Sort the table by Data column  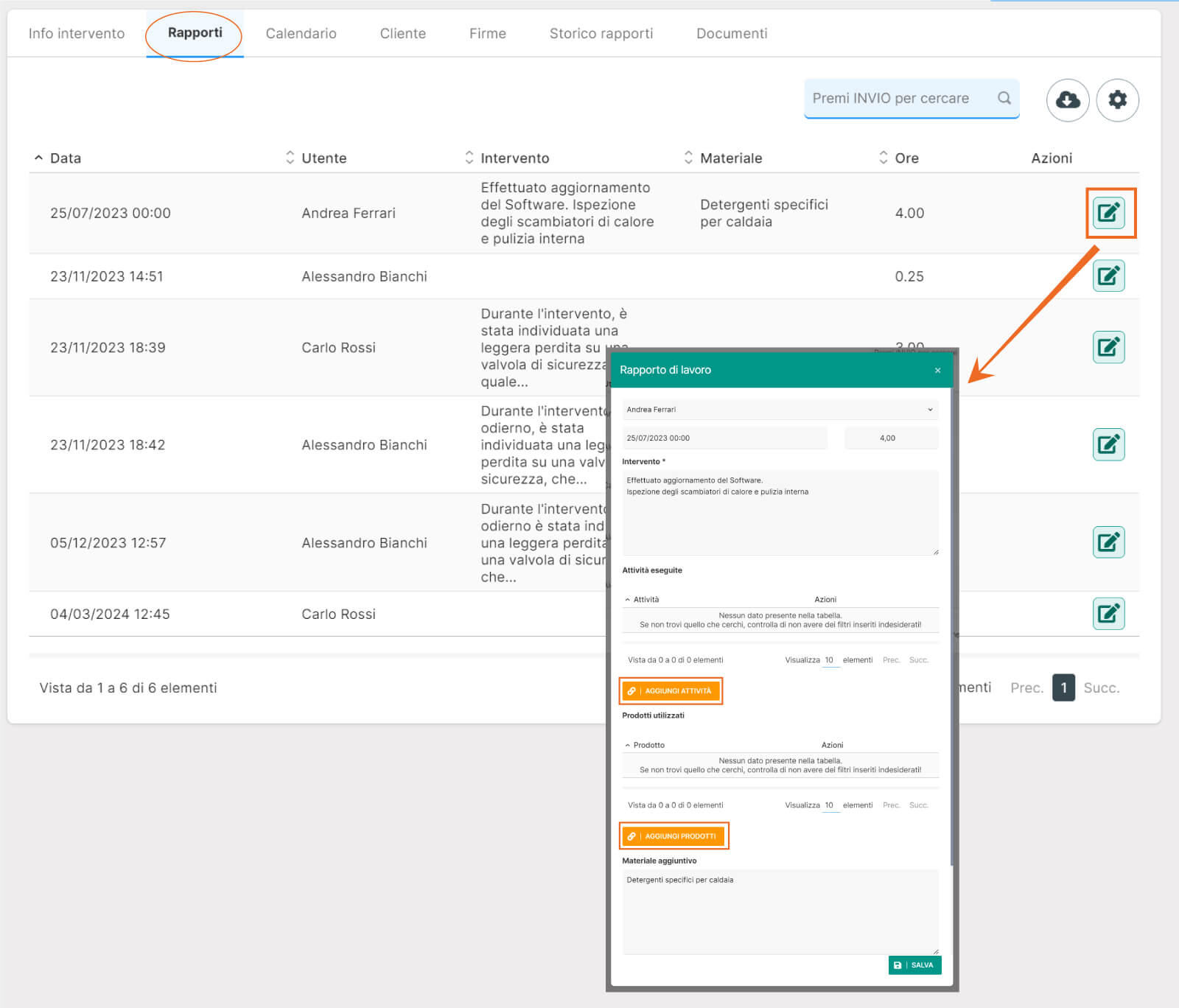pos(65,158)
